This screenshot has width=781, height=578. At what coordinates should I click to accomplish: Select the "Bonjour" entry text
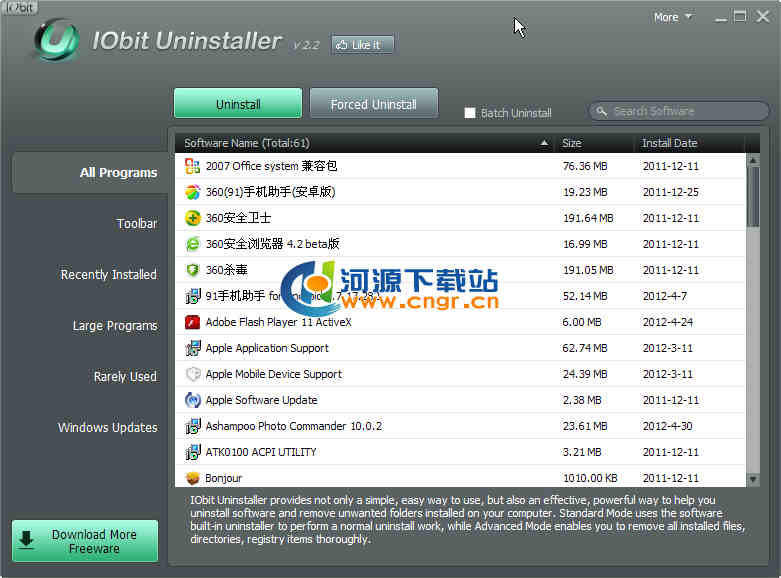click(x=224, y=478)
